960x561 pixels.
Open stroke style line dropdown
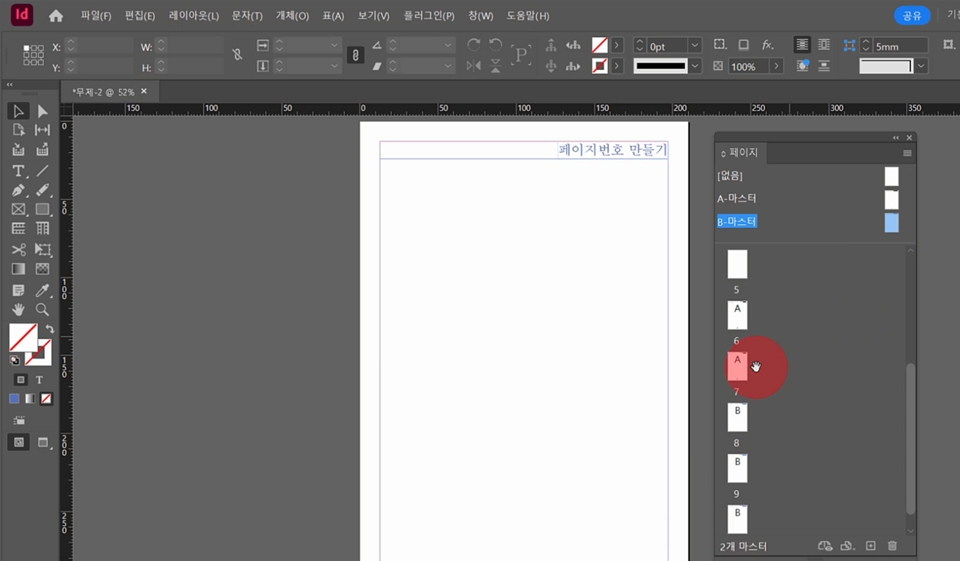tap(696, 66)
